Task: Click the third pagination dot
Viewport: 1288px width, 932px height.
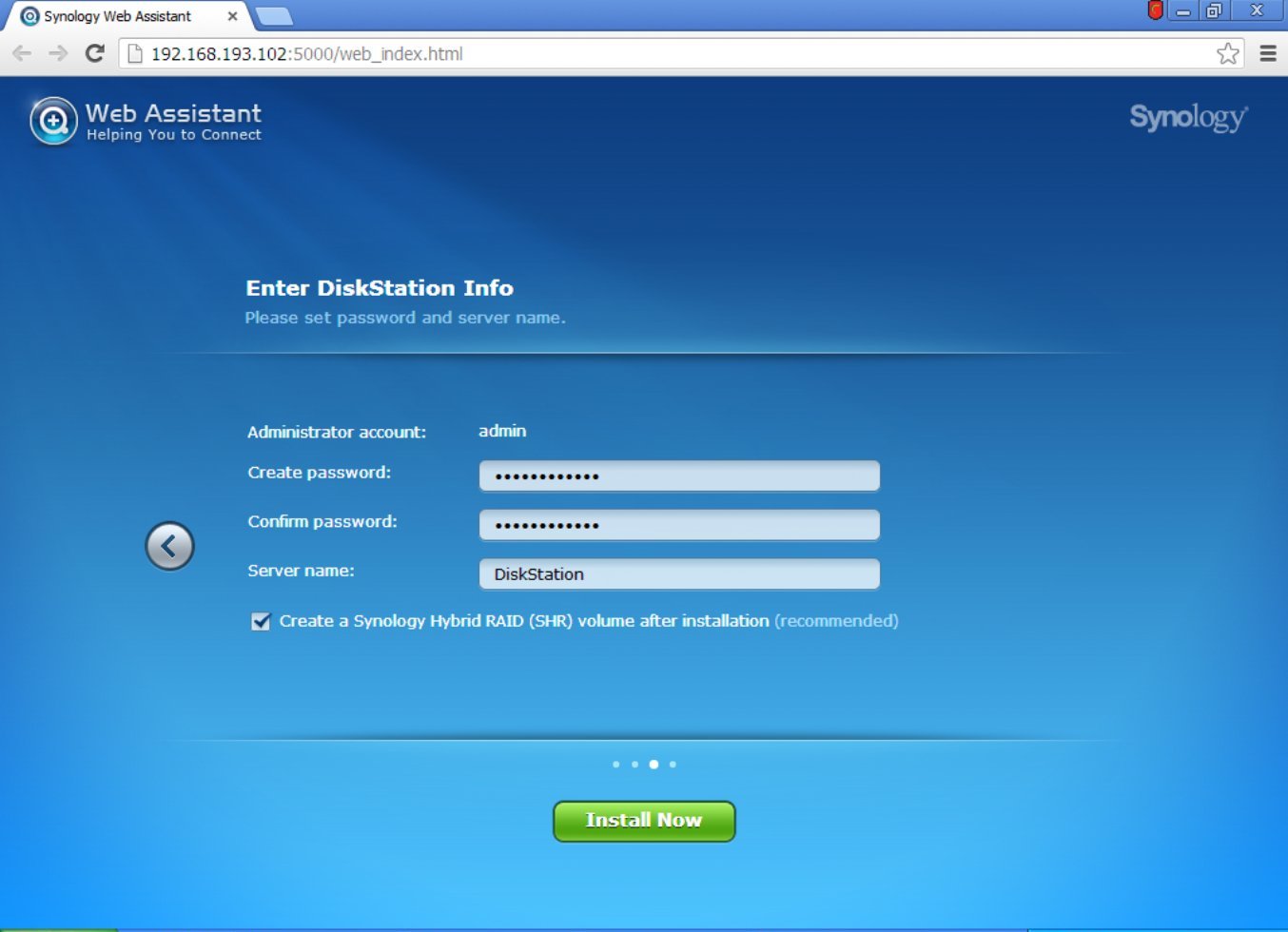Action: (654, 764)
